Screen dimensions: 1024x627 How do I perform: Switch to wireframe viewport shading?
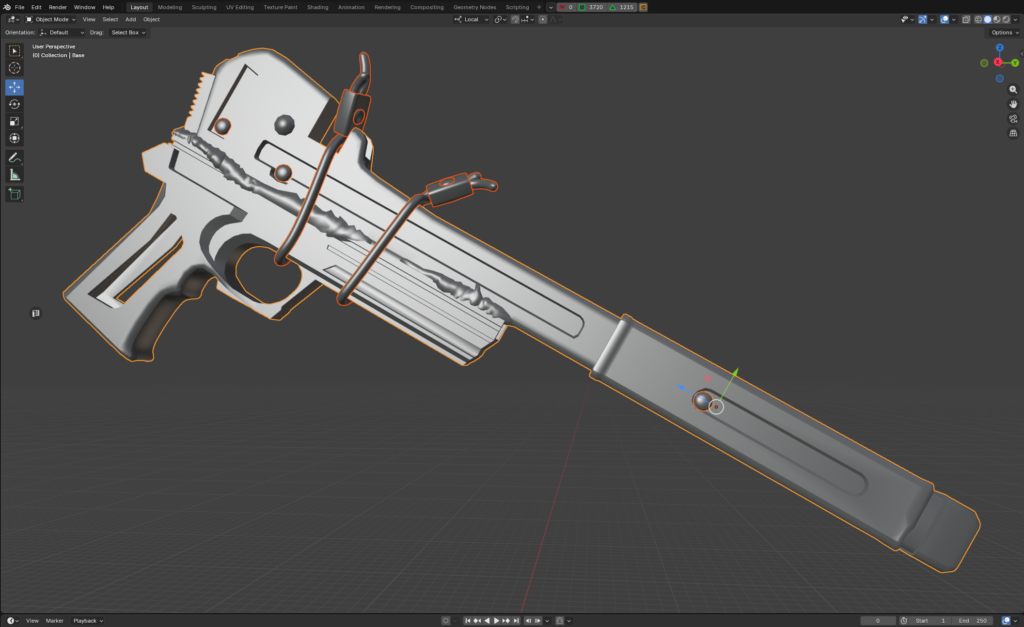(977, 19)
